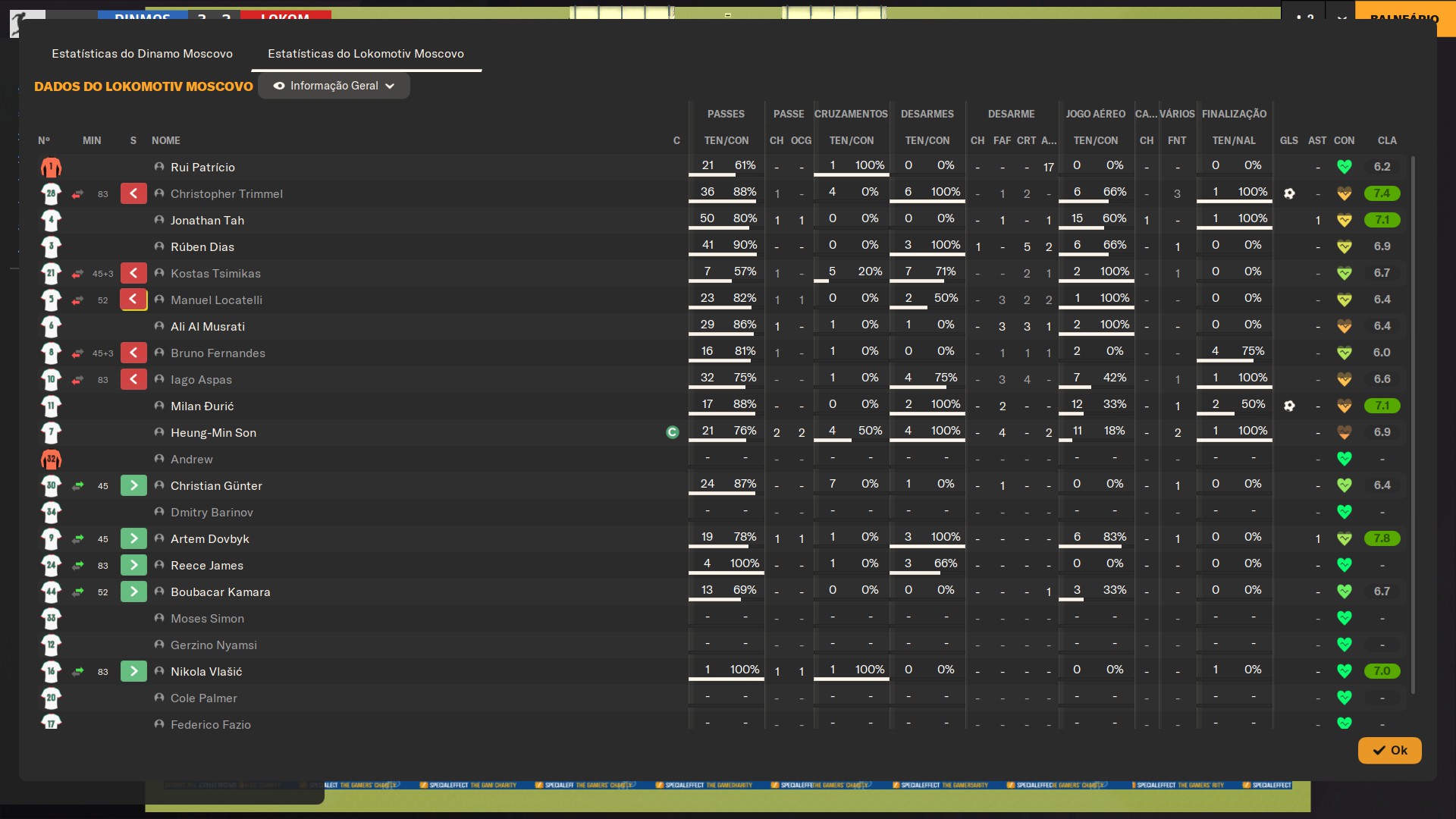Confirm with the Ok button

tap(1389, 750)
